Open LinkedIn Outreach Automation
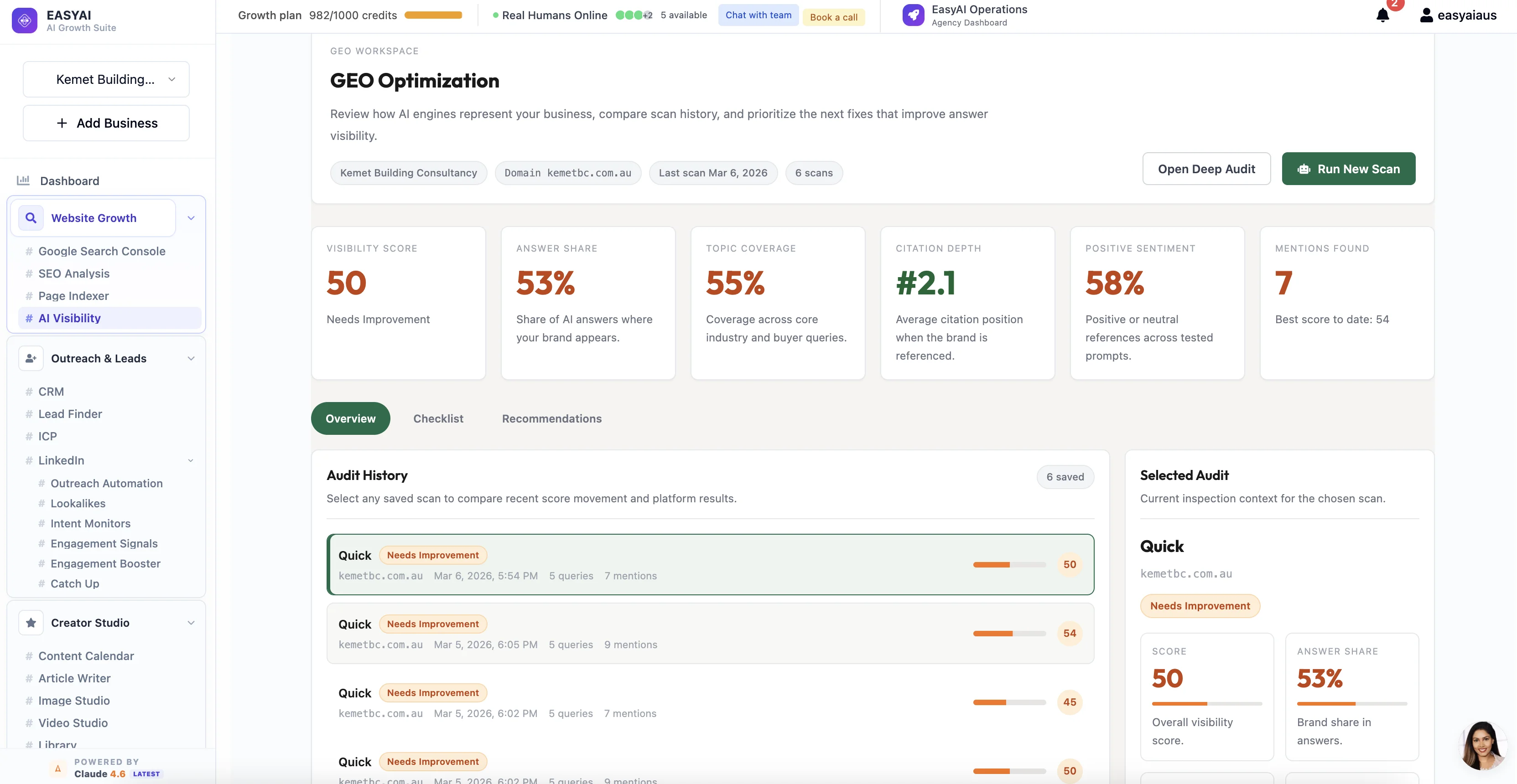The width and height of the screenshot is (1517, 784). (107, 483)
